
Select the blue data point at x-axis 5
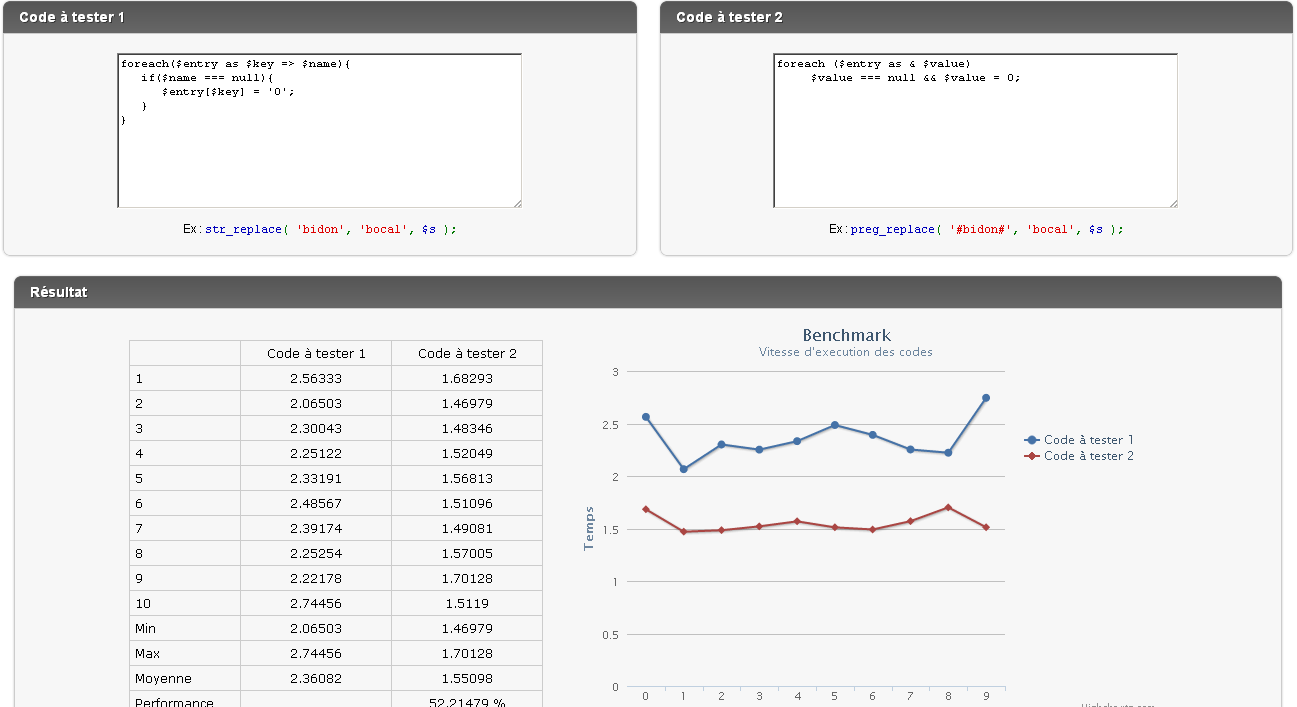[835, 425]
